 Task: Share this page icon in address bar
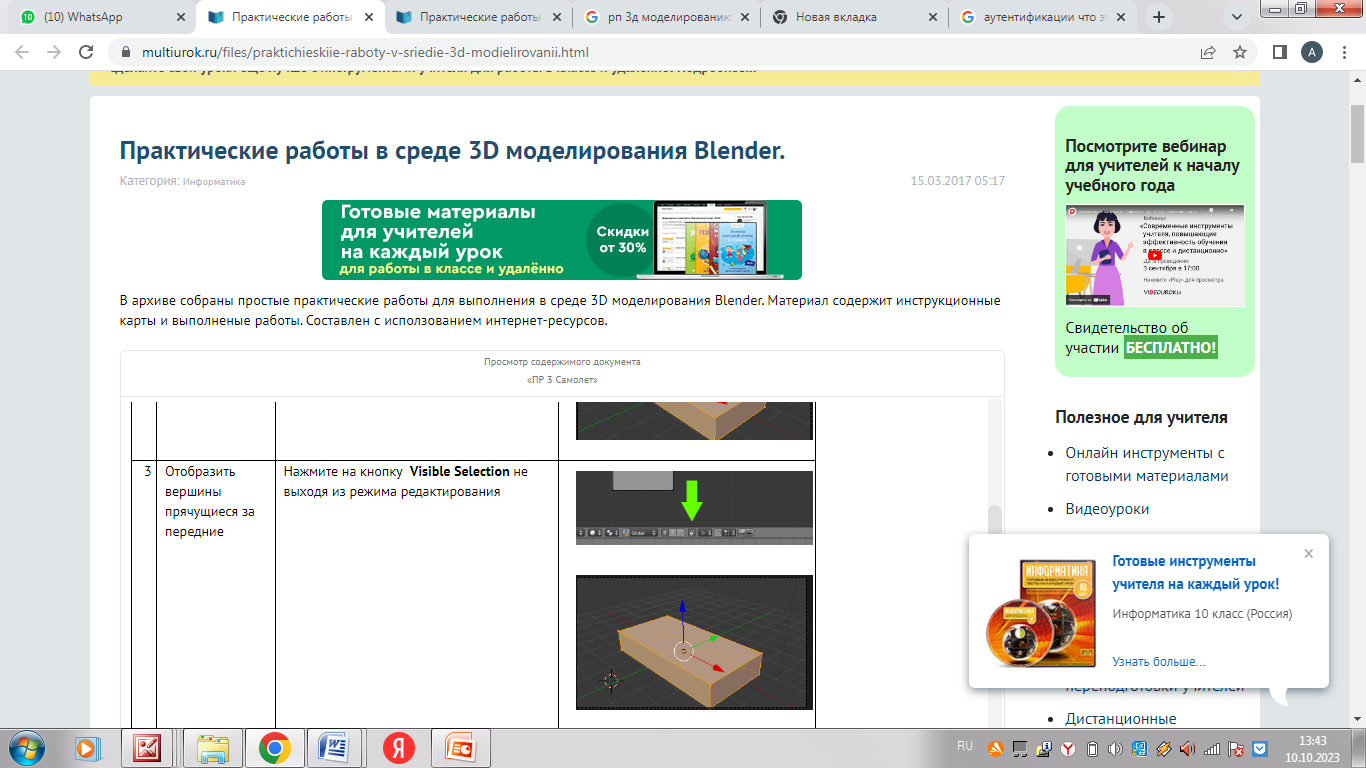pyautogui.click(x=1208, y=52)
